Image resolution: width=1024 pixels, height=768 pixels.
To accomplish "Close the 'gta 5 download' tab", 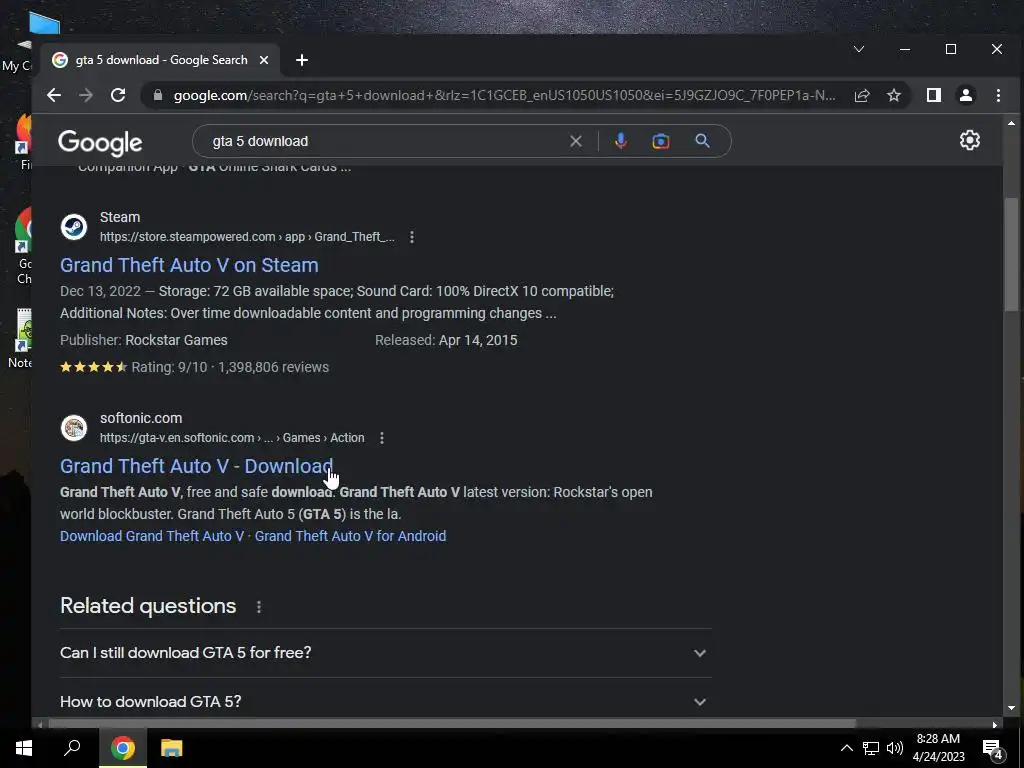I will click(x=264, y=60).
